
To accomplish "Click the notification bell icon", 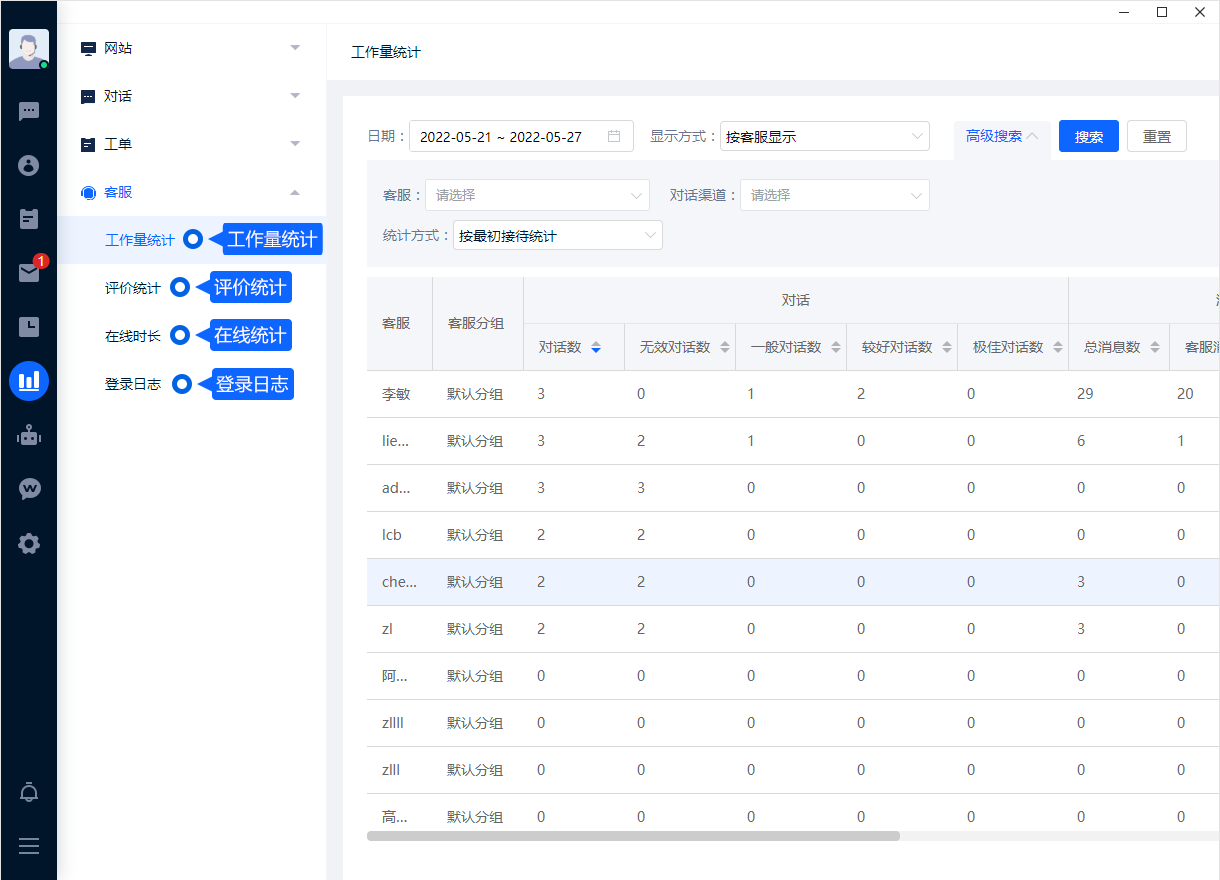I will (x=29, y=793).
